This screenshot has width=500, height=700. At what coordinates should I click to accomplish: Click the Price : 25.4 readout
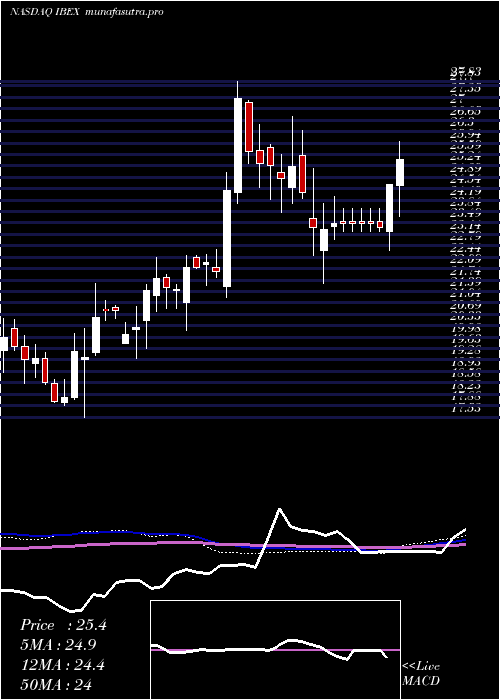pyautogui.click(x=63, y=625)
